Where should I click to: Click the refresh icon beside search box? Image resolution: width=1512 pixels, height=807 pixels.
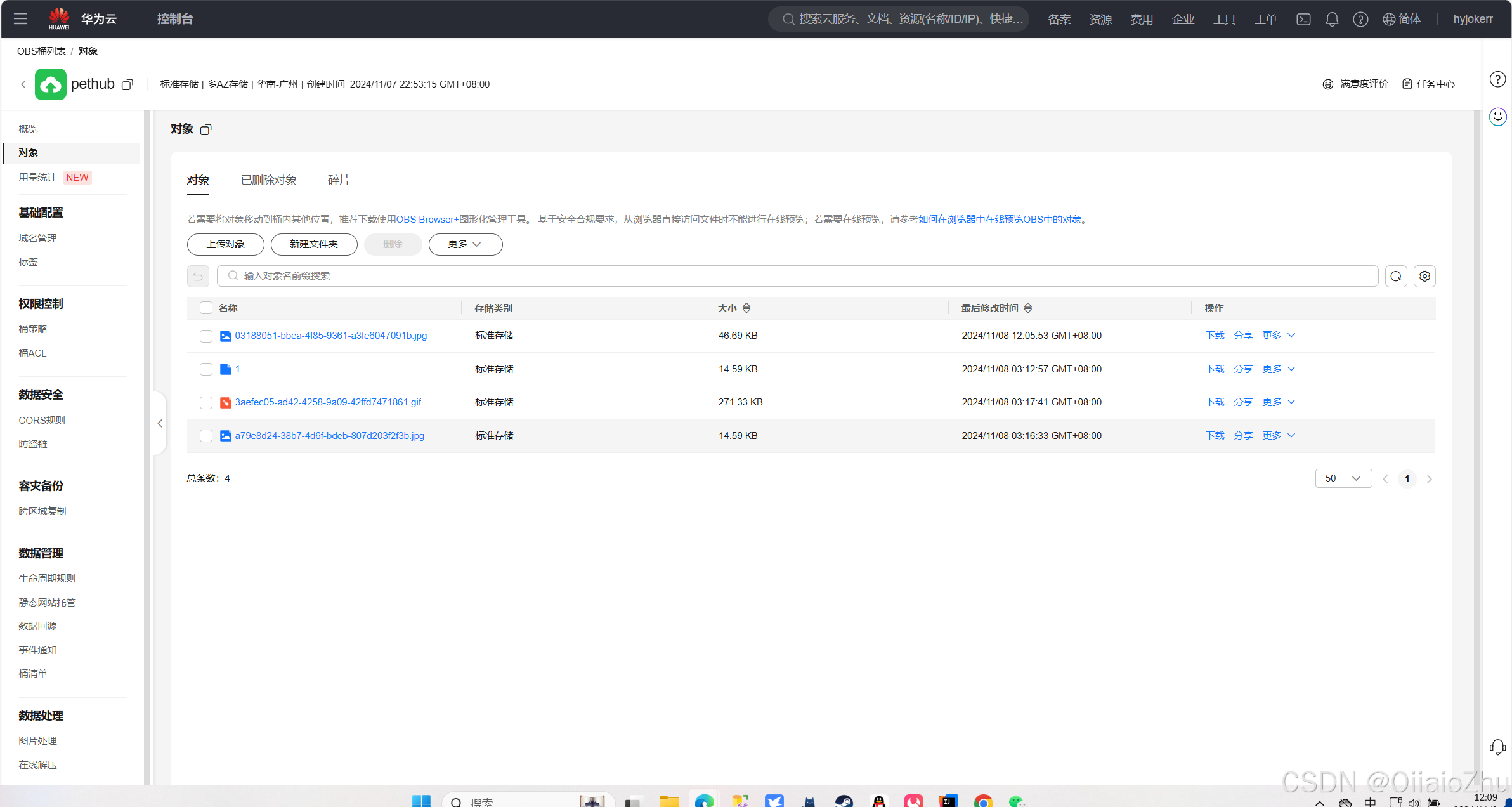1396,276
